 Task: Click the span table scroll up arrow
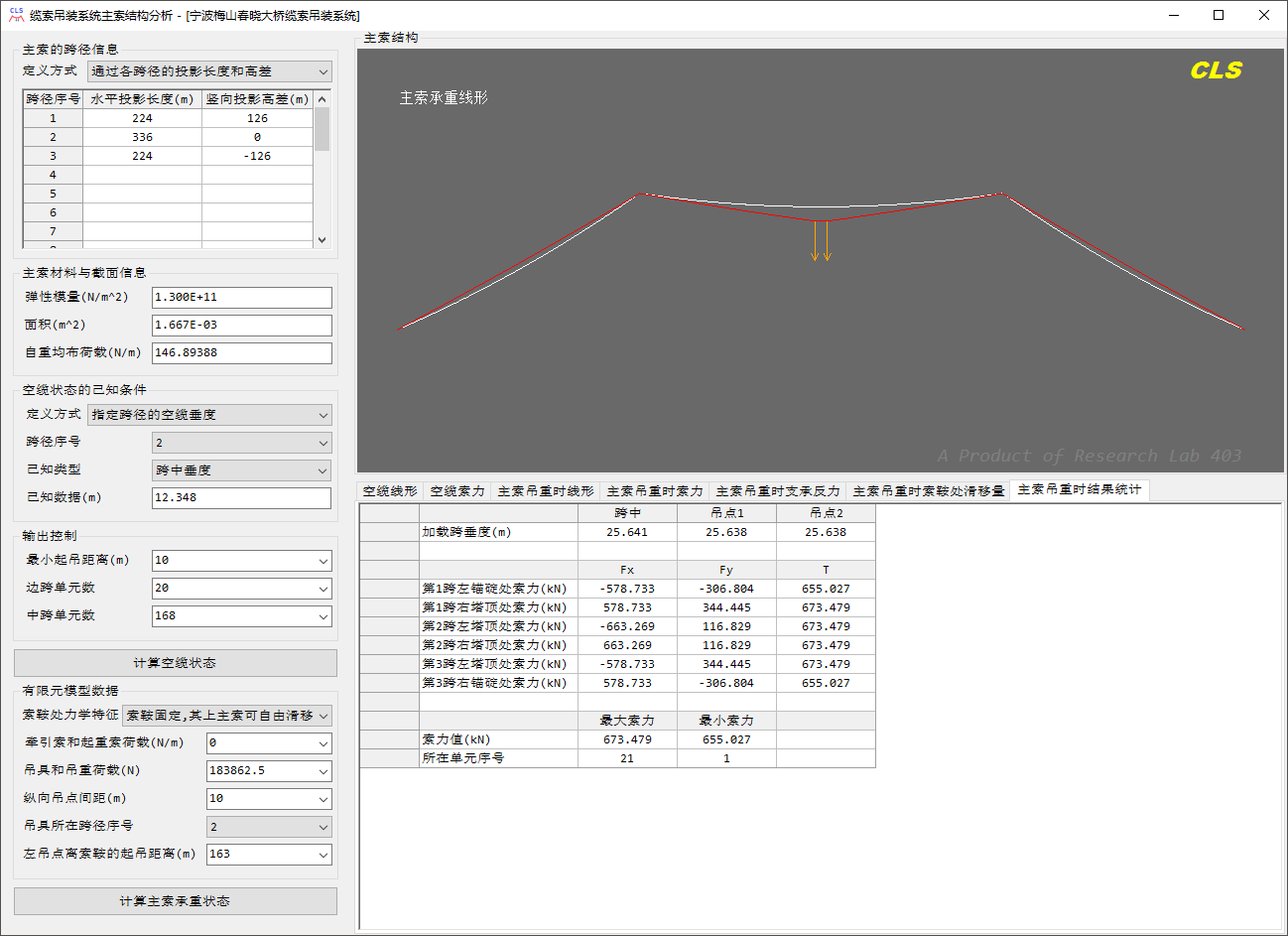[x=322, y=99]
